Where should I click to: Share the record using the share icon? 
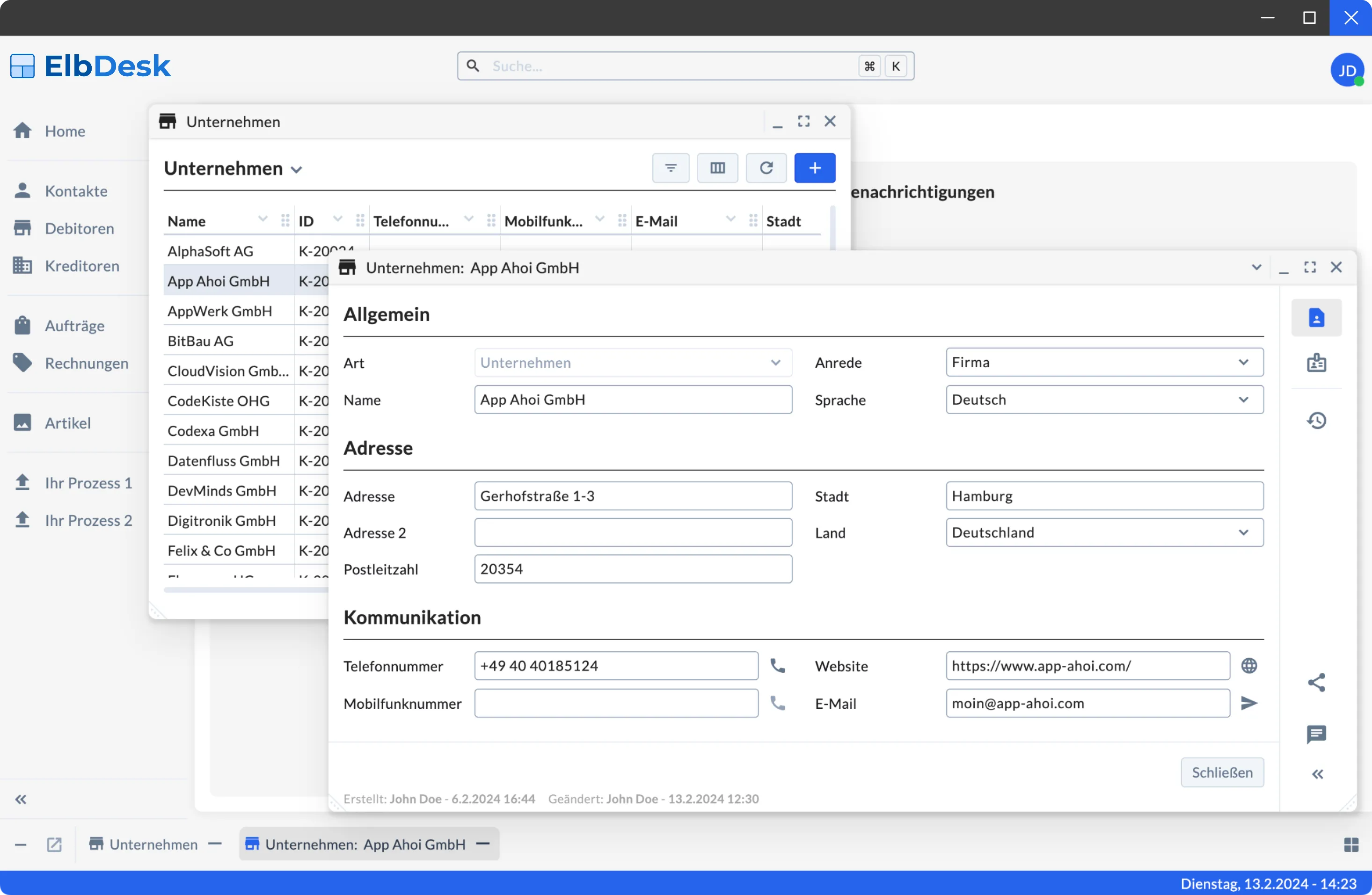coord(1317,682)
